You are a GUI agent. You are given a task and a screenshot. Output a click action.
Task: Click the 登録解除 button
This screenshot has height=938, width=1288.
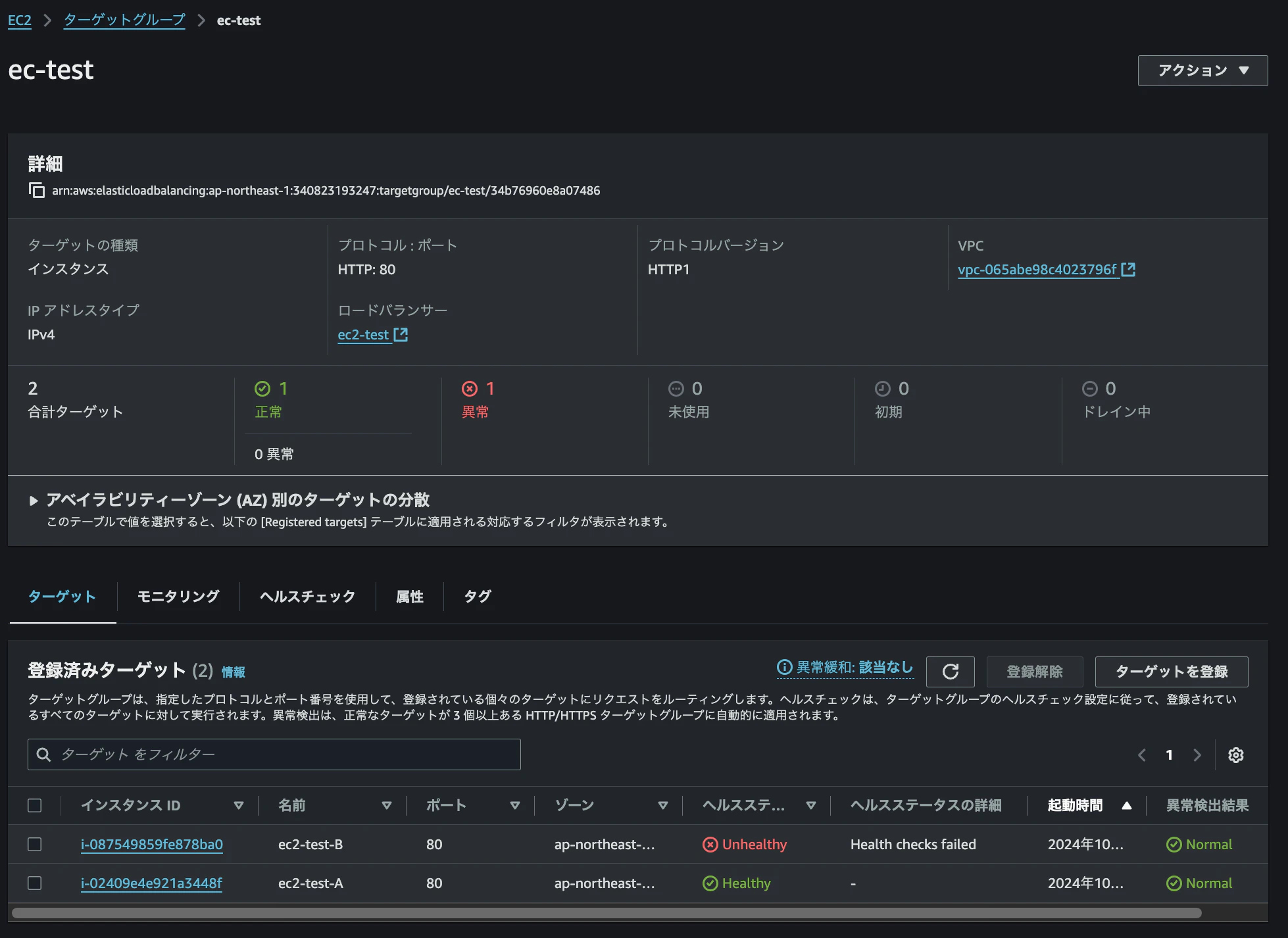[x=1035, y=672]
